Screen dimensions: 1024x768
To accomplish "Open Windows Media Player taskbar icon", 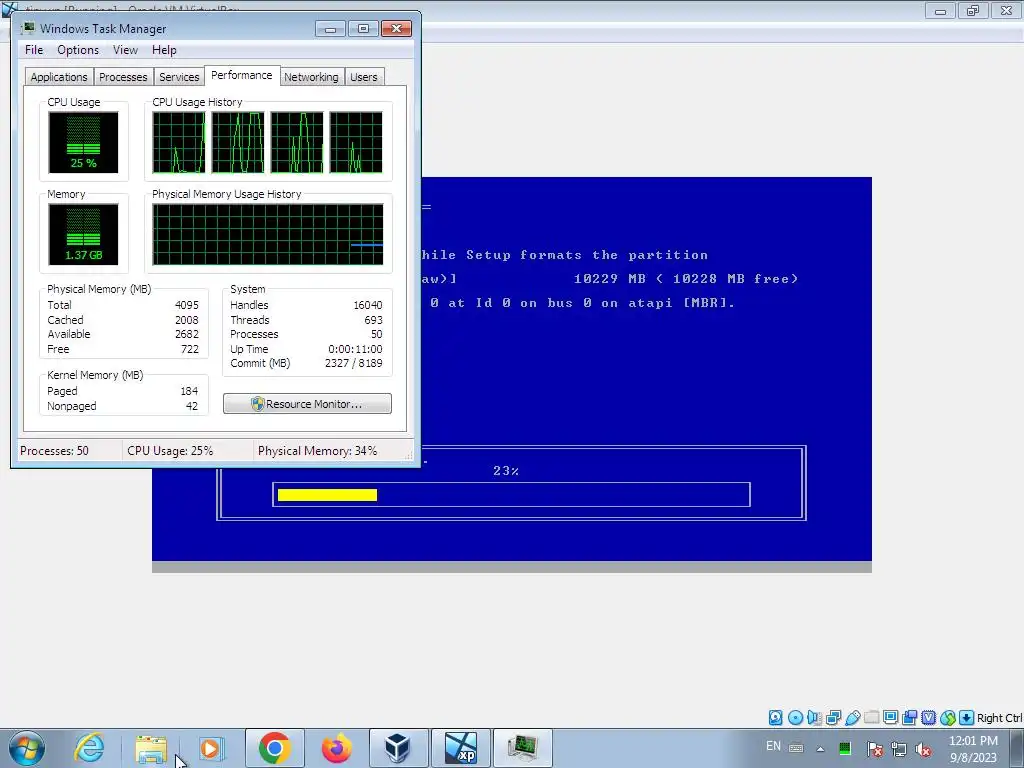I will (x=212, y=748).
